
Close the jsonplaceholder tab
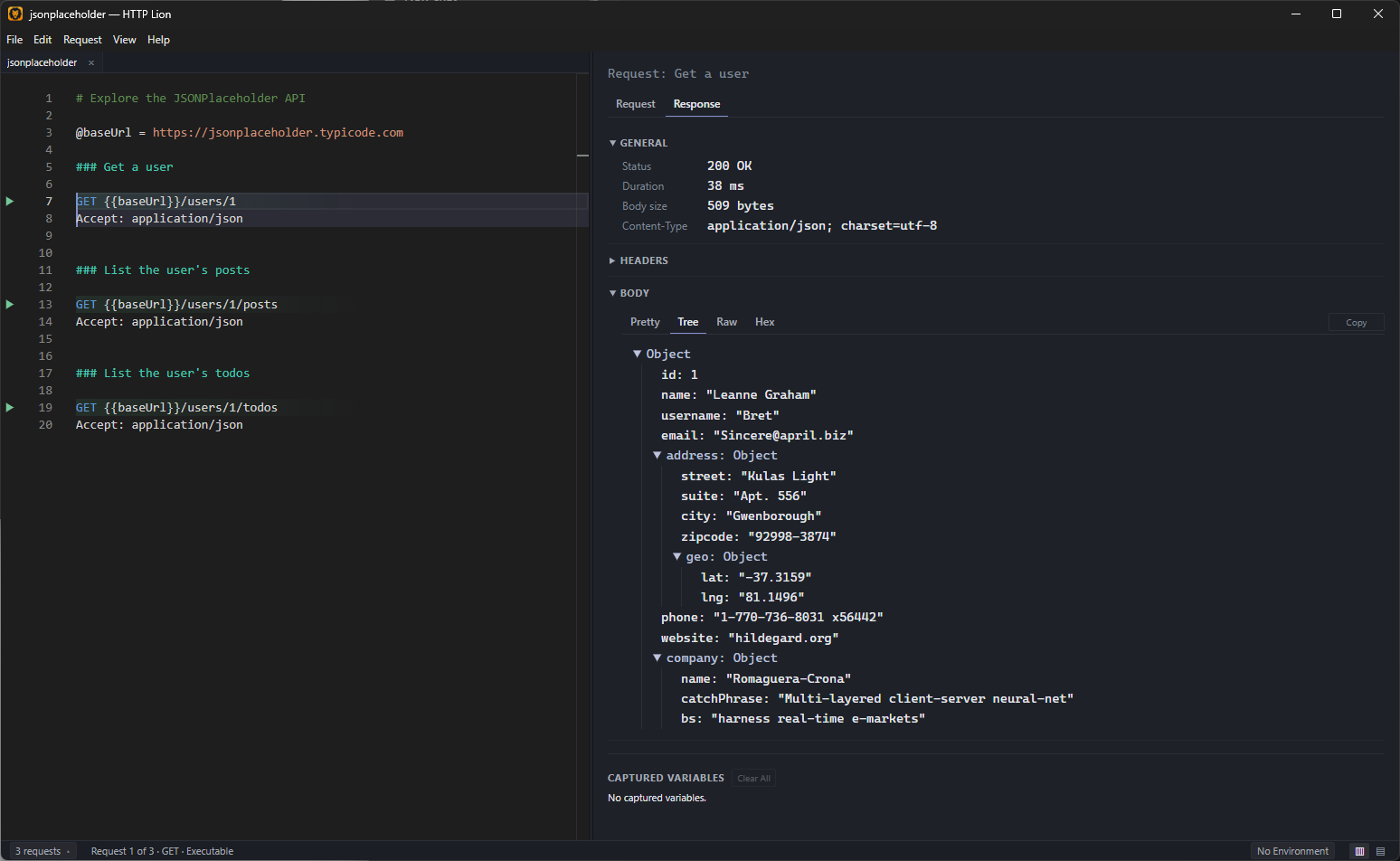91,62
